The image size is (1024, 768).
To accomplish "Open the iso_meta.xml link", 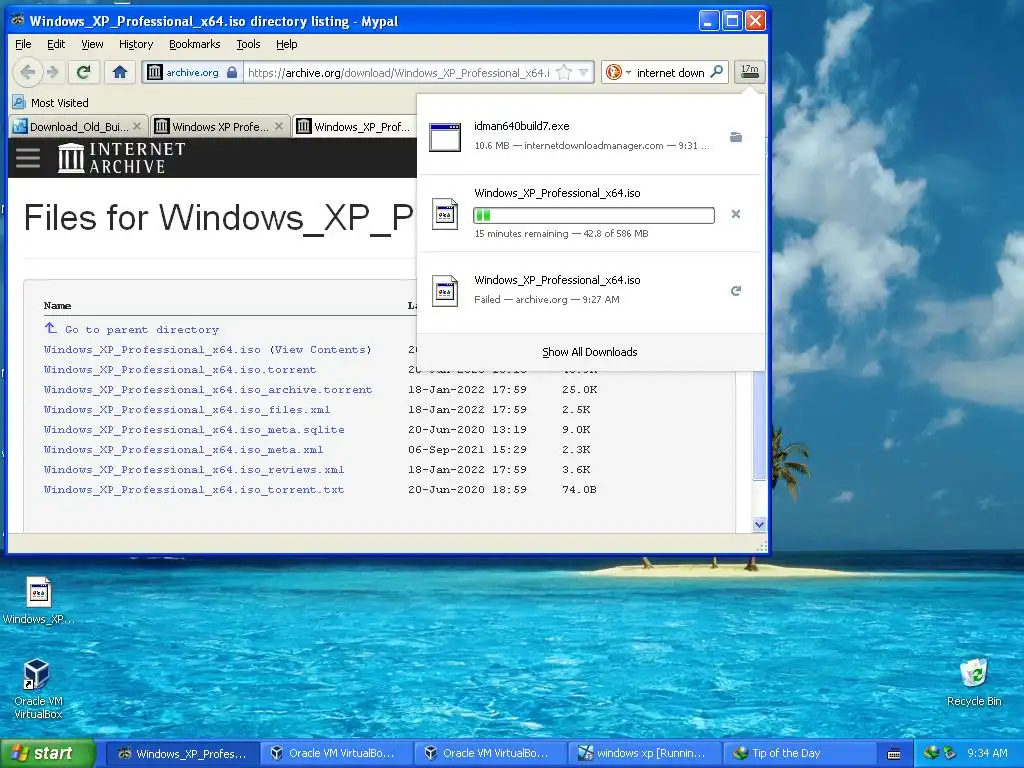I will pyautogui.click(x=184, y=449).
